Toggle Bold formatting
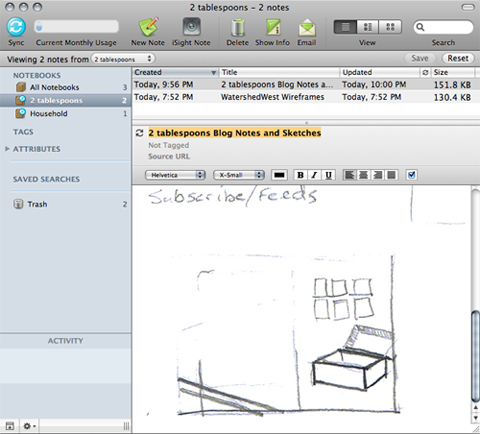The height and width of the screenshot is (434, 480). point(300,175)
